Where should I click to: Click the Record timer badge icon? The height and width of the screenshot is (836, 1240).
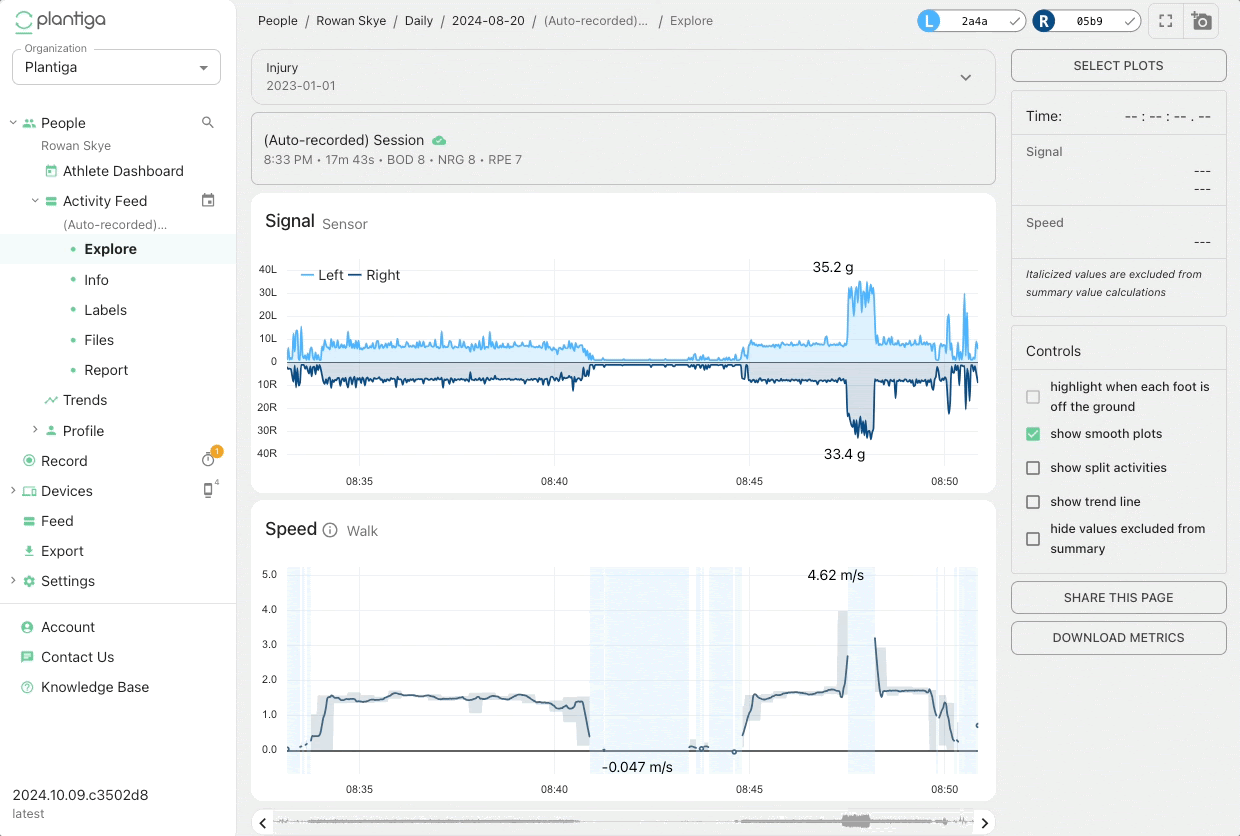coord(209,458)
